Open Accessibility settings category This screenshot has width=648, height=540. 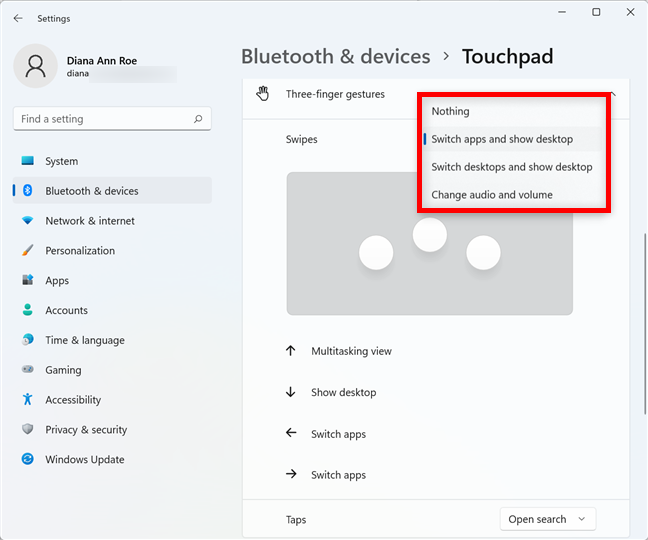point(112,399)
